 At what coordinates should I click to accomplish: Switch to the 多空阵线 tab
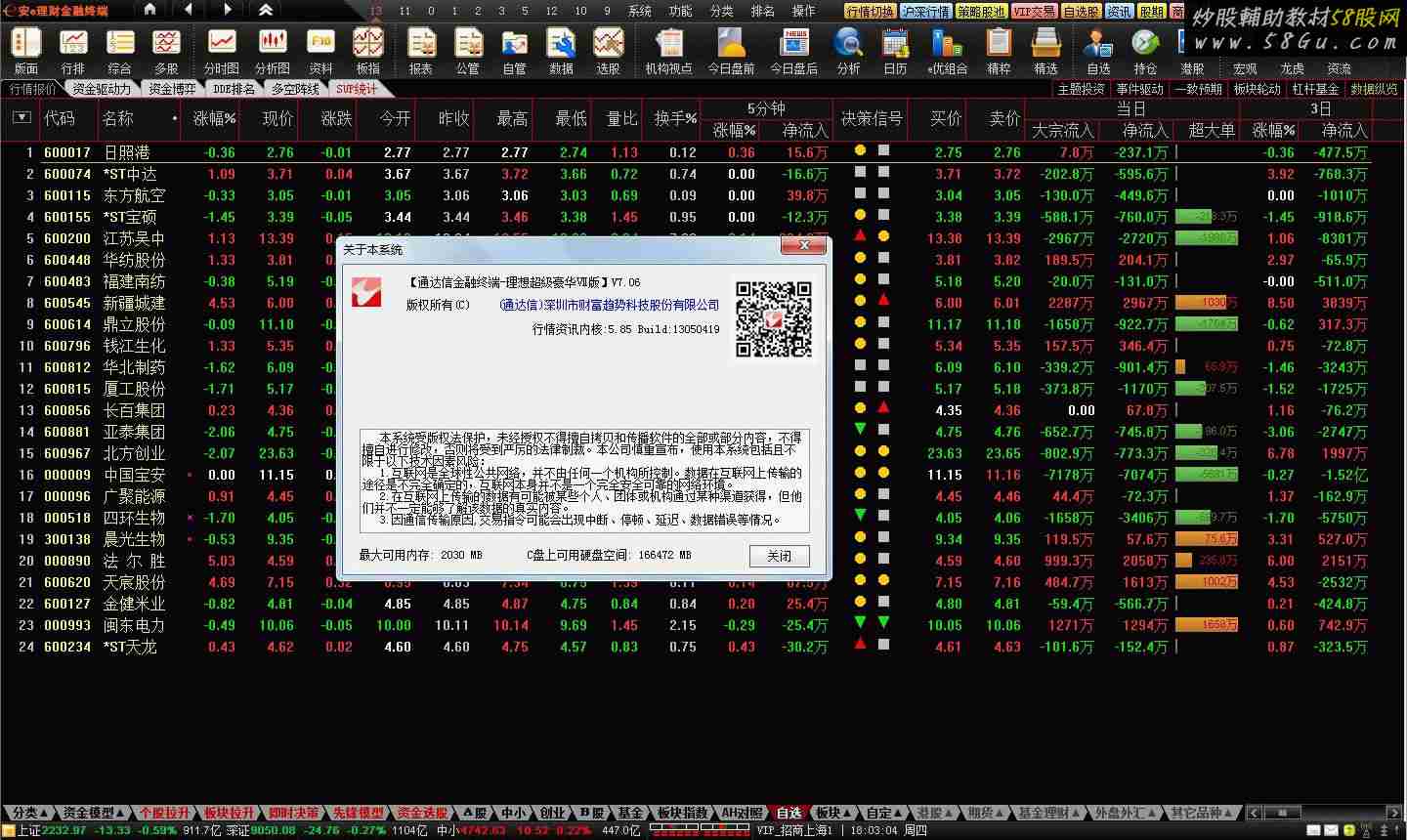click(295, 89)
